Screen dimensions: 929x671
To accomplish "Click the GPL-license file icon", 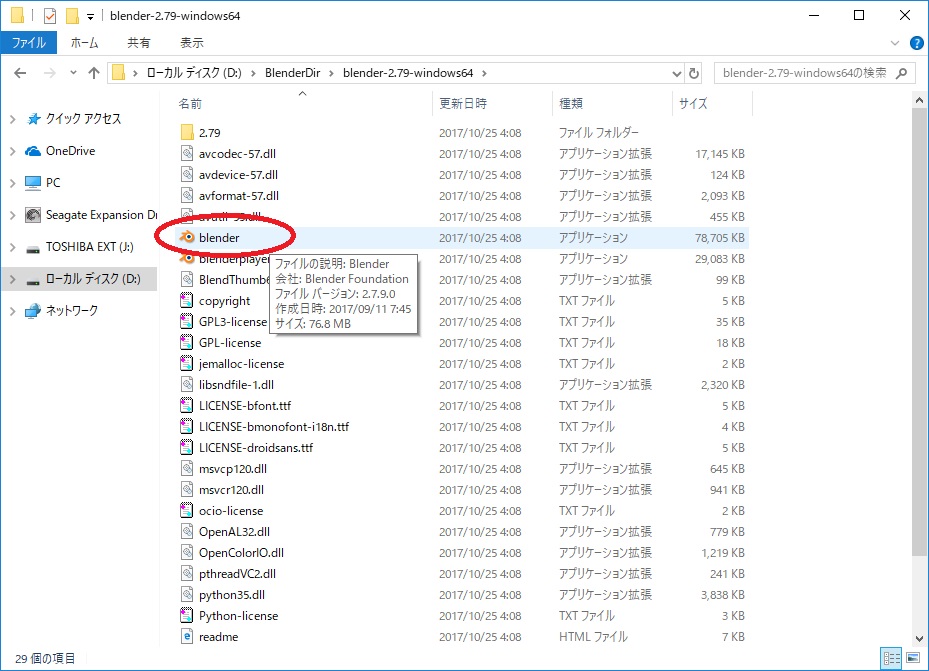I will tap(187, 342).
